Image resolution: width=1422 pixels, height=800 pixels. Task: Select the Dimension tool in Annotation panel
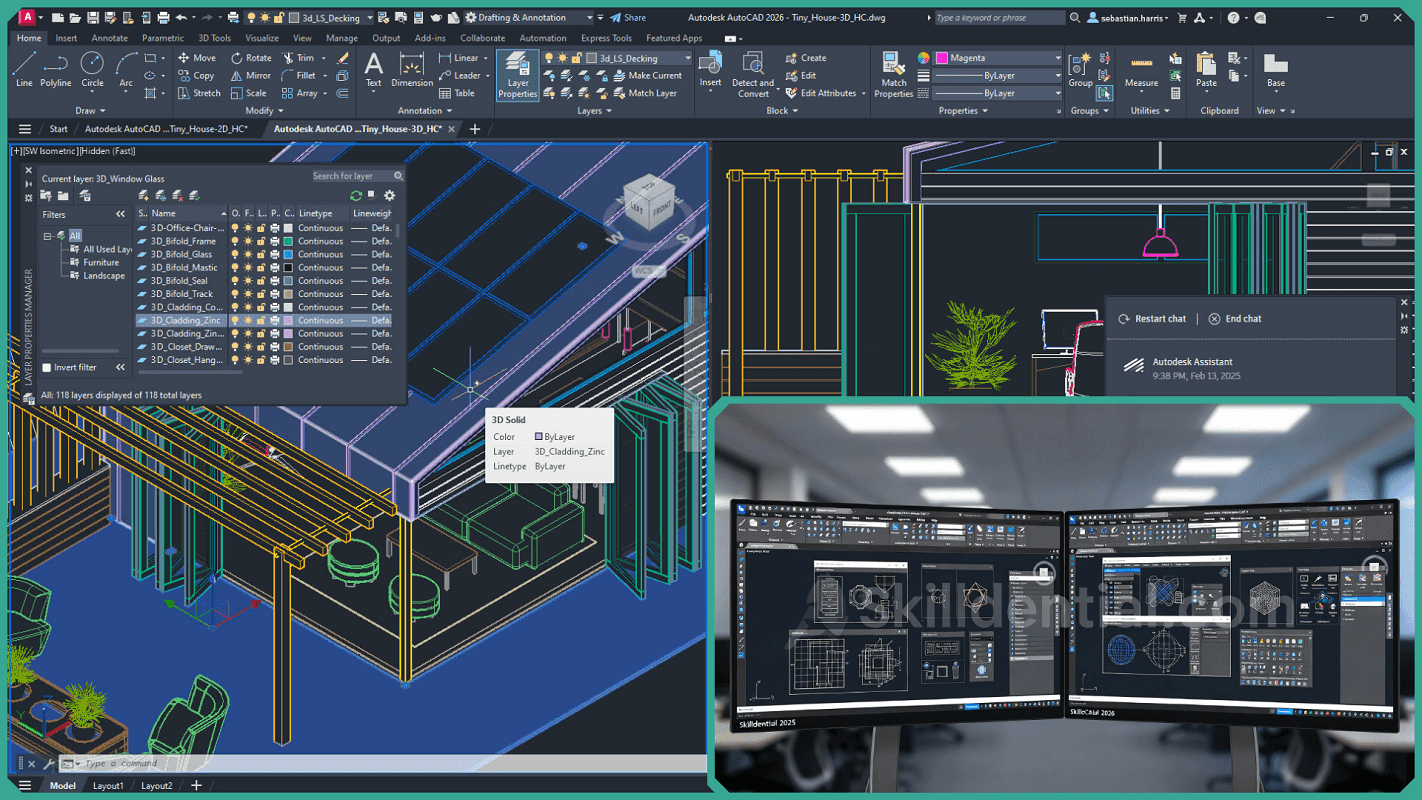[411, 68]
